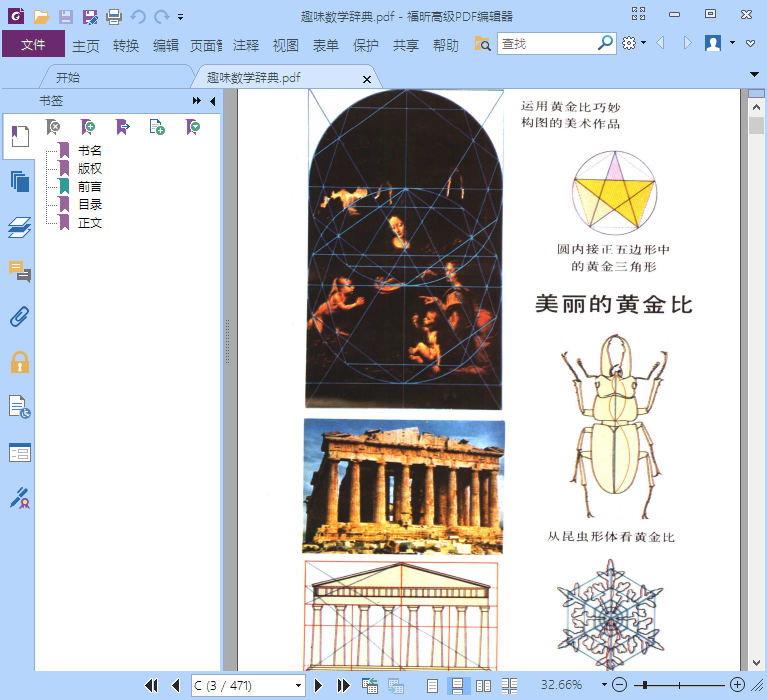Open file using the folder icon
767x700 pixels.
41,17
